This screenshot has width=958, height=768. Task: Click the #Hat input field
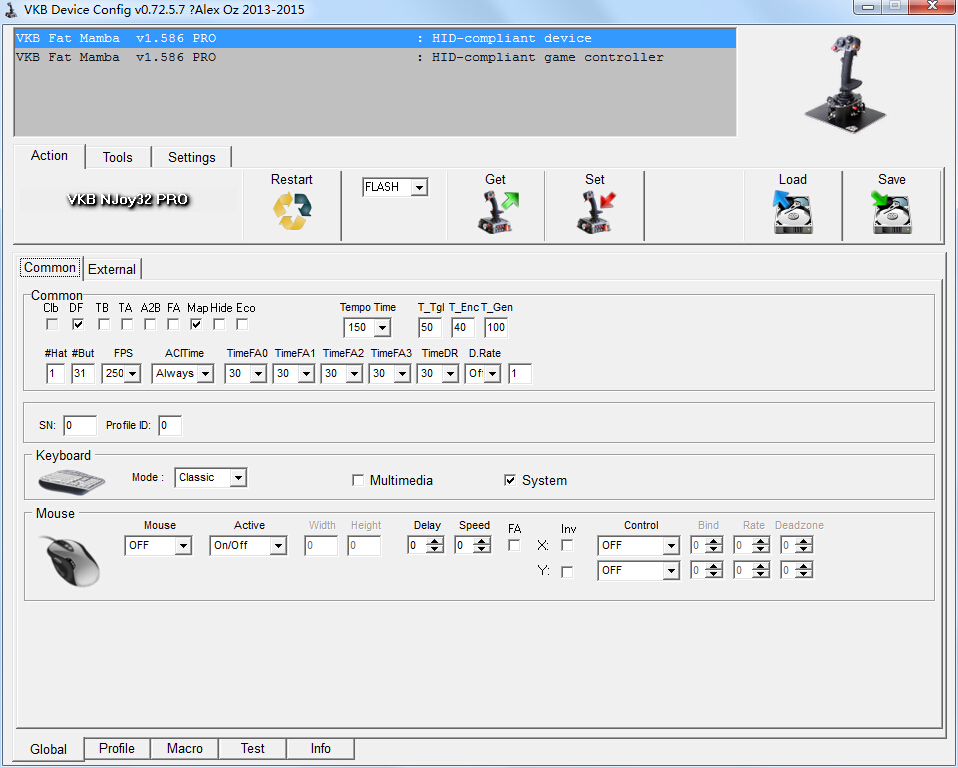(56, 373)
